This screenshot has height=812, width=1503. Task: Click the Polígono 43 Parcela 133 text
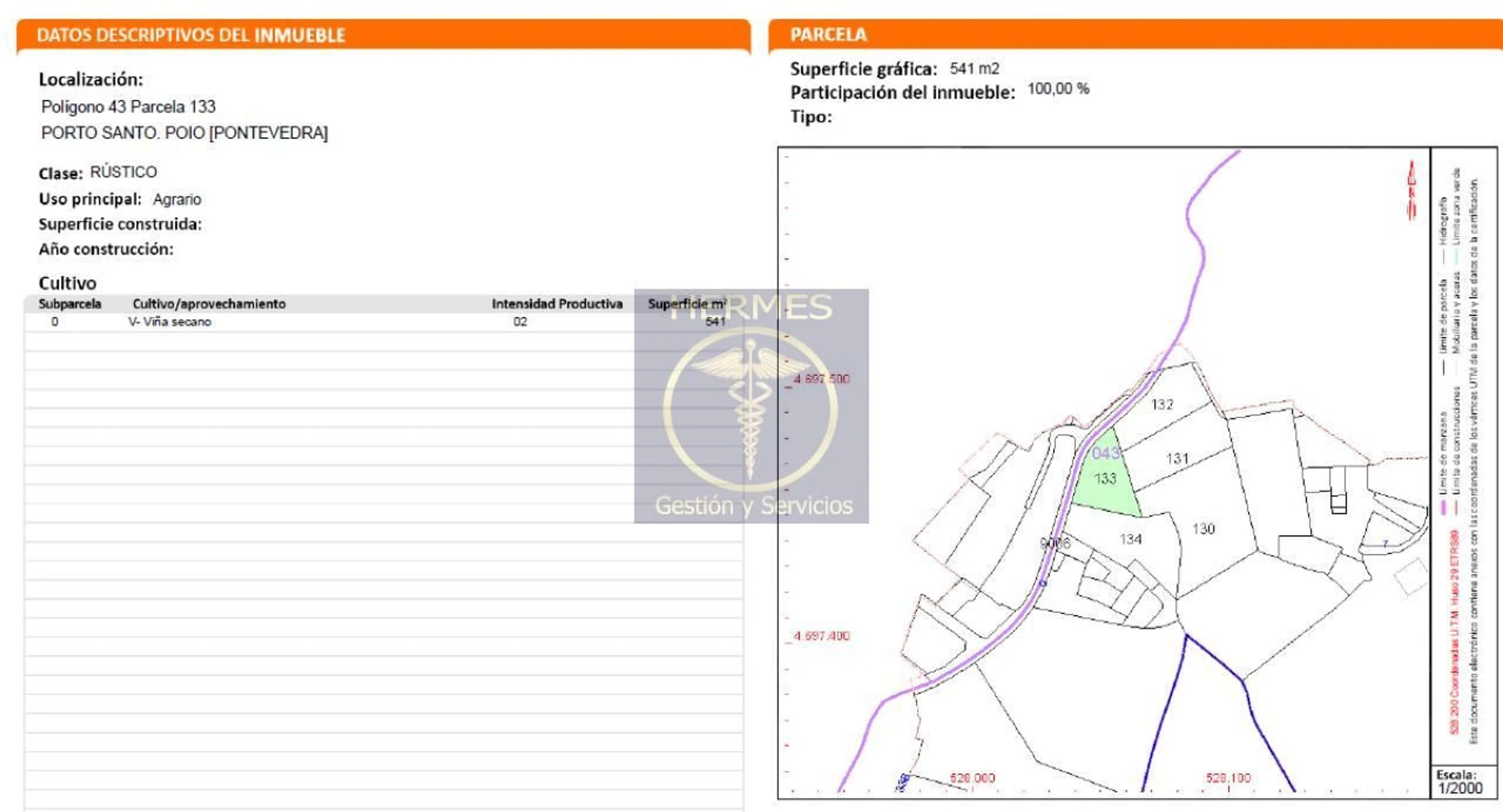[128, 107]
